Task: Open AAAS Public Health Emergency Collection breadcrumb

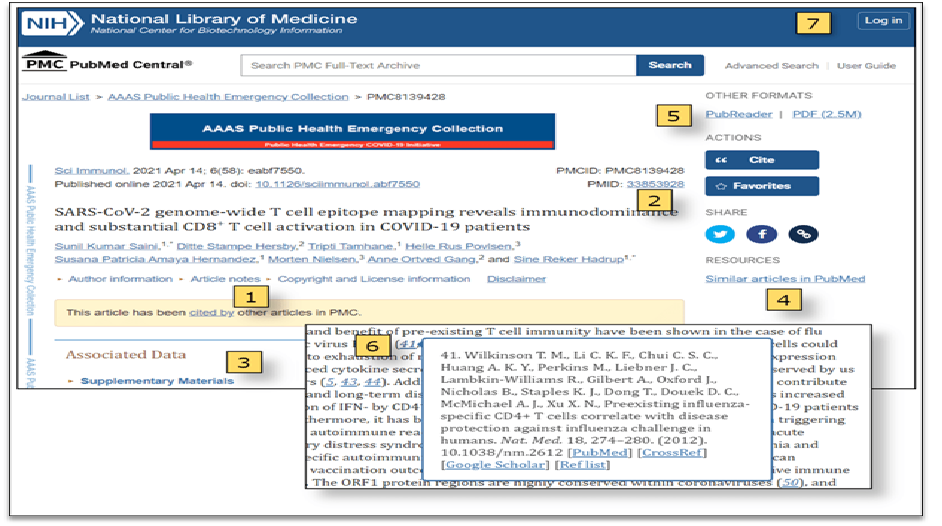Action: coord(228,97)
